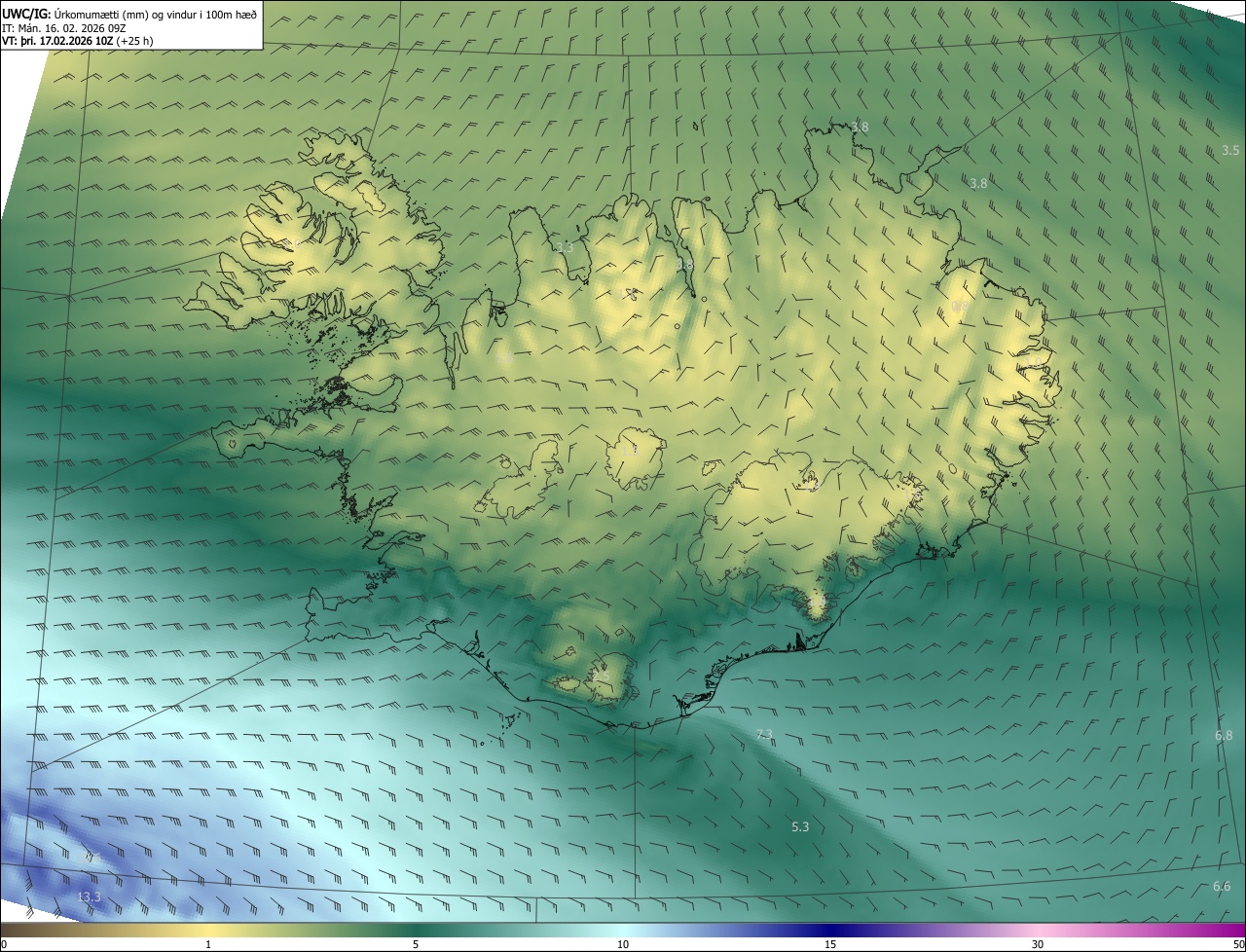The height and width of the screenshot is (952, 1246).
Task: Click the colour scale tick labelled 5
Action: pyautogui.click(x=416, y=944)
